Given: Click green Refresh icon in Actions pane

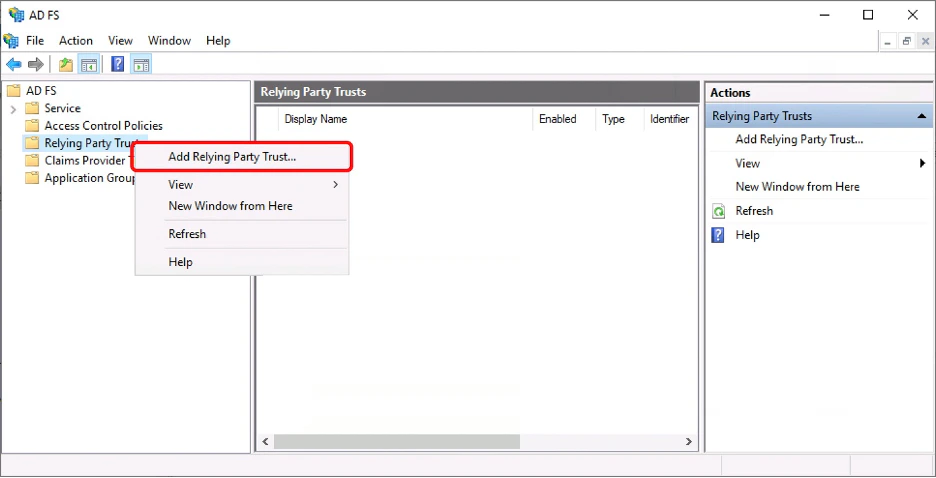Looking at the screenshot, I should (x=719, y=211).
